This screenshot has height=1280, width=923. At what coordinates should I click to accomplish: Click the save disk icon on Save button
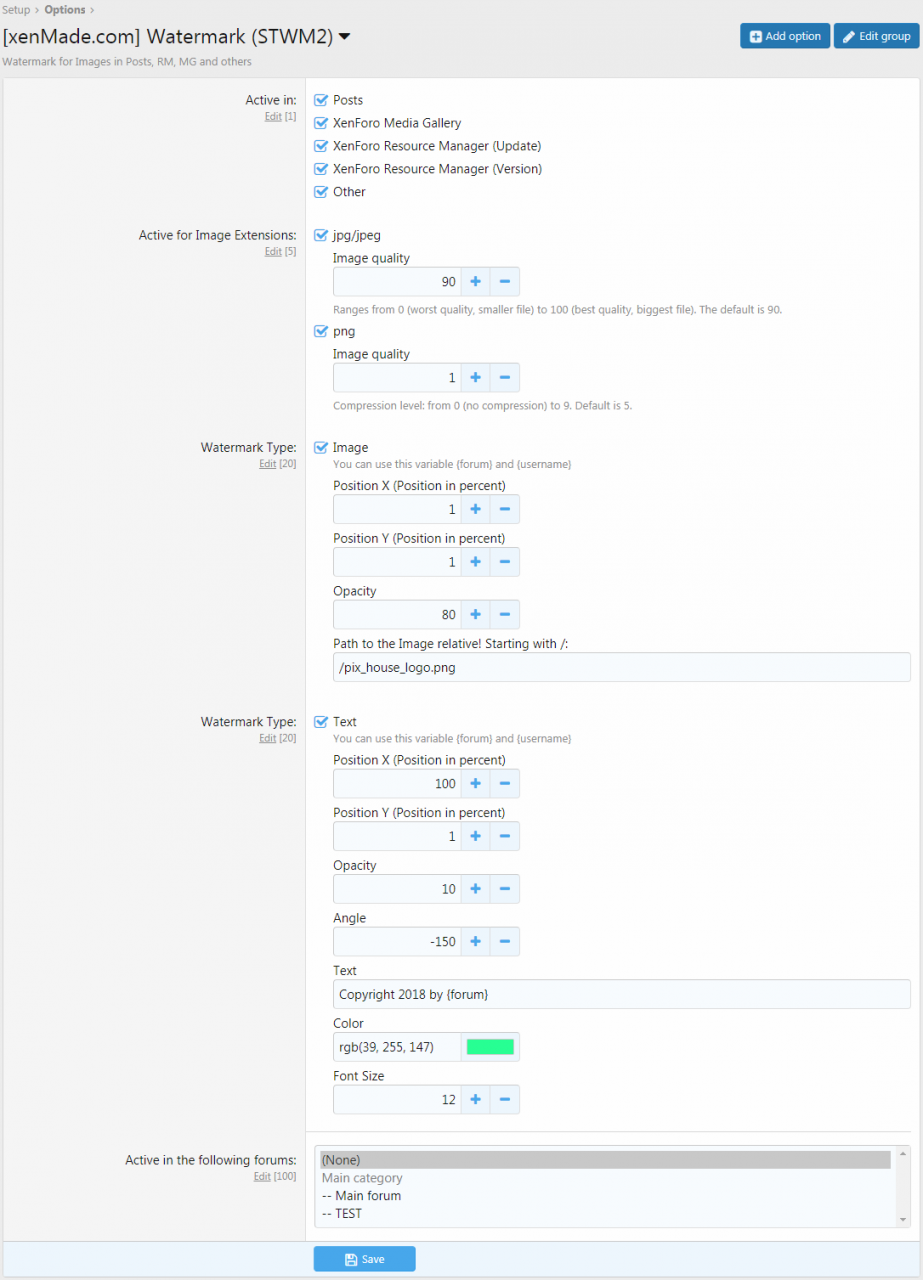[x=350, y=1258]
